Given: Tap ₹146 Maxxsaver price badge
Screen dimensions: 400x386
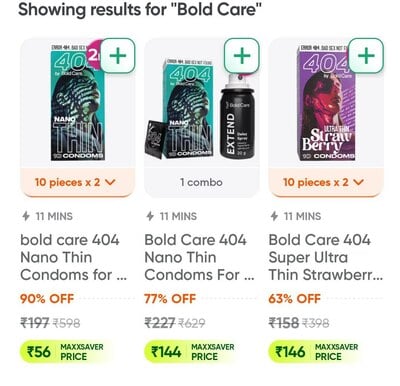Looking at the screenshot, I should click(315, 352).
